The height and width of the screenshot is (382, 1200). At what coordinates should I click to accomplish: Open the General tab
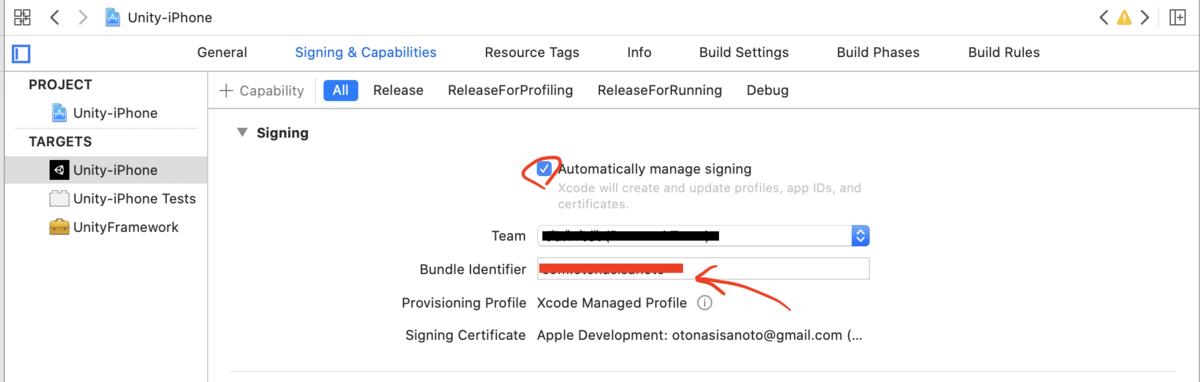[x=222, y=52]
